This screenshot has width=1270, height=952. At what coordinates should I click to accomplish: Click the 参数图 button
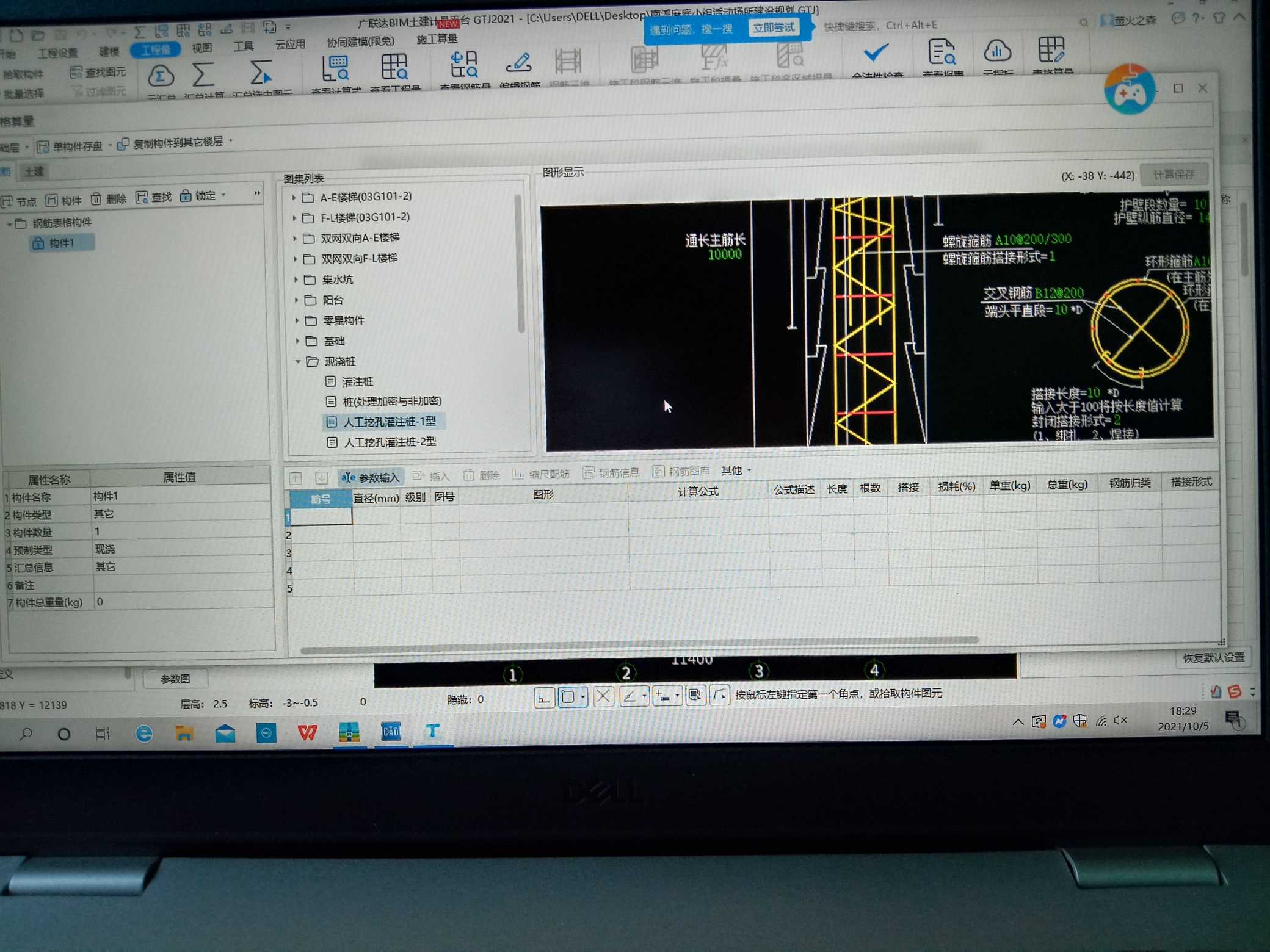pyautogui.click(x=175, y=679)
